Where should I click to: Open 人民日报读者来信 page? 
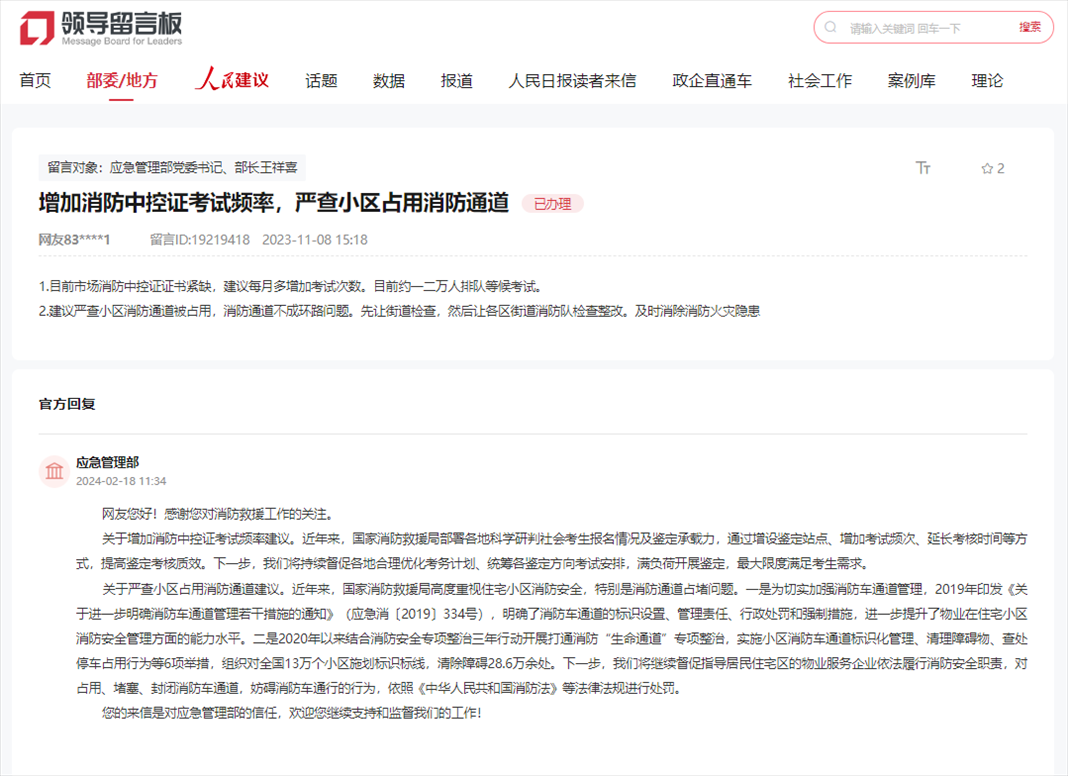572,81
